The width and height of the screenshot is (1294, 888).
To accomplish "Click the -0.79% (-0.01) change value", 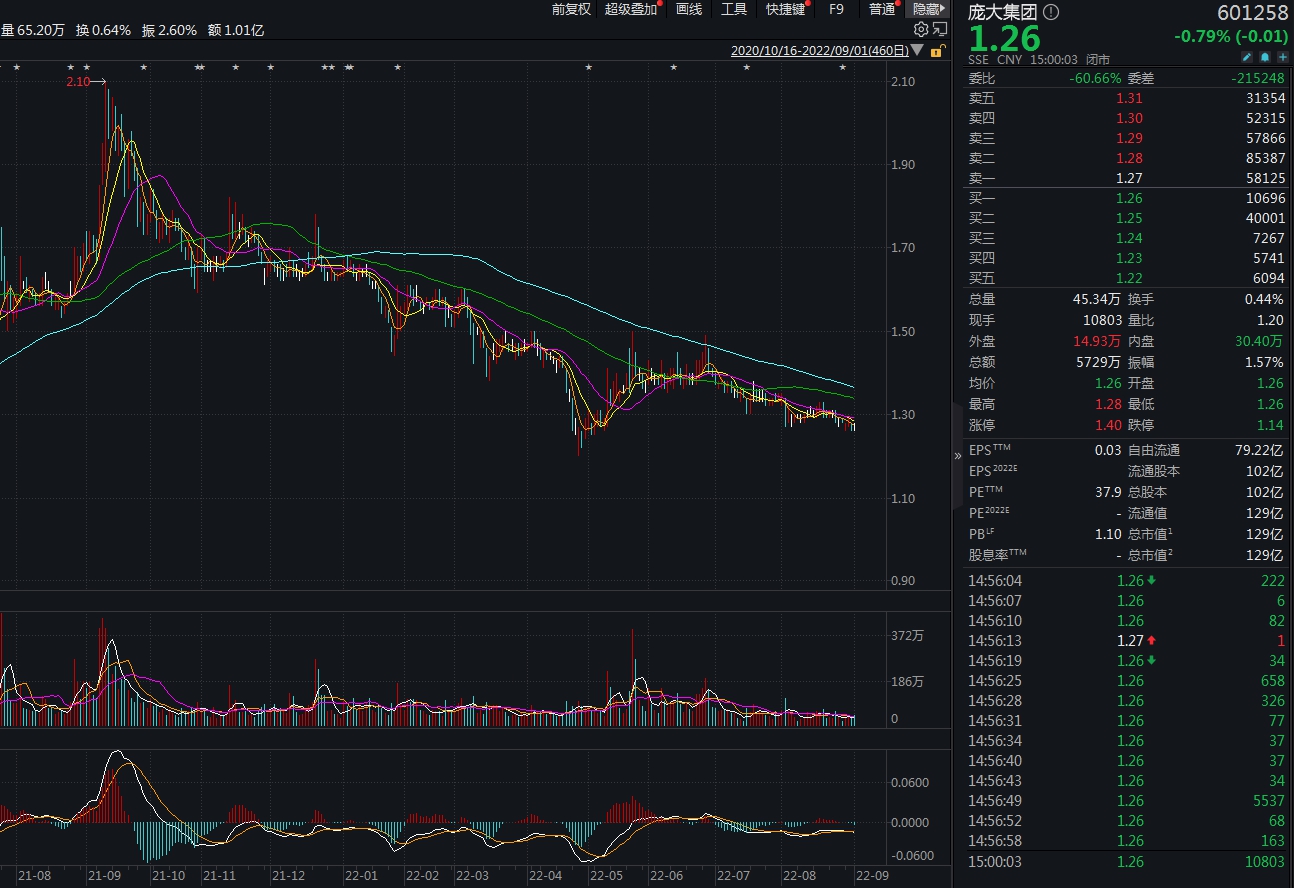I will tap(1230, 36).
